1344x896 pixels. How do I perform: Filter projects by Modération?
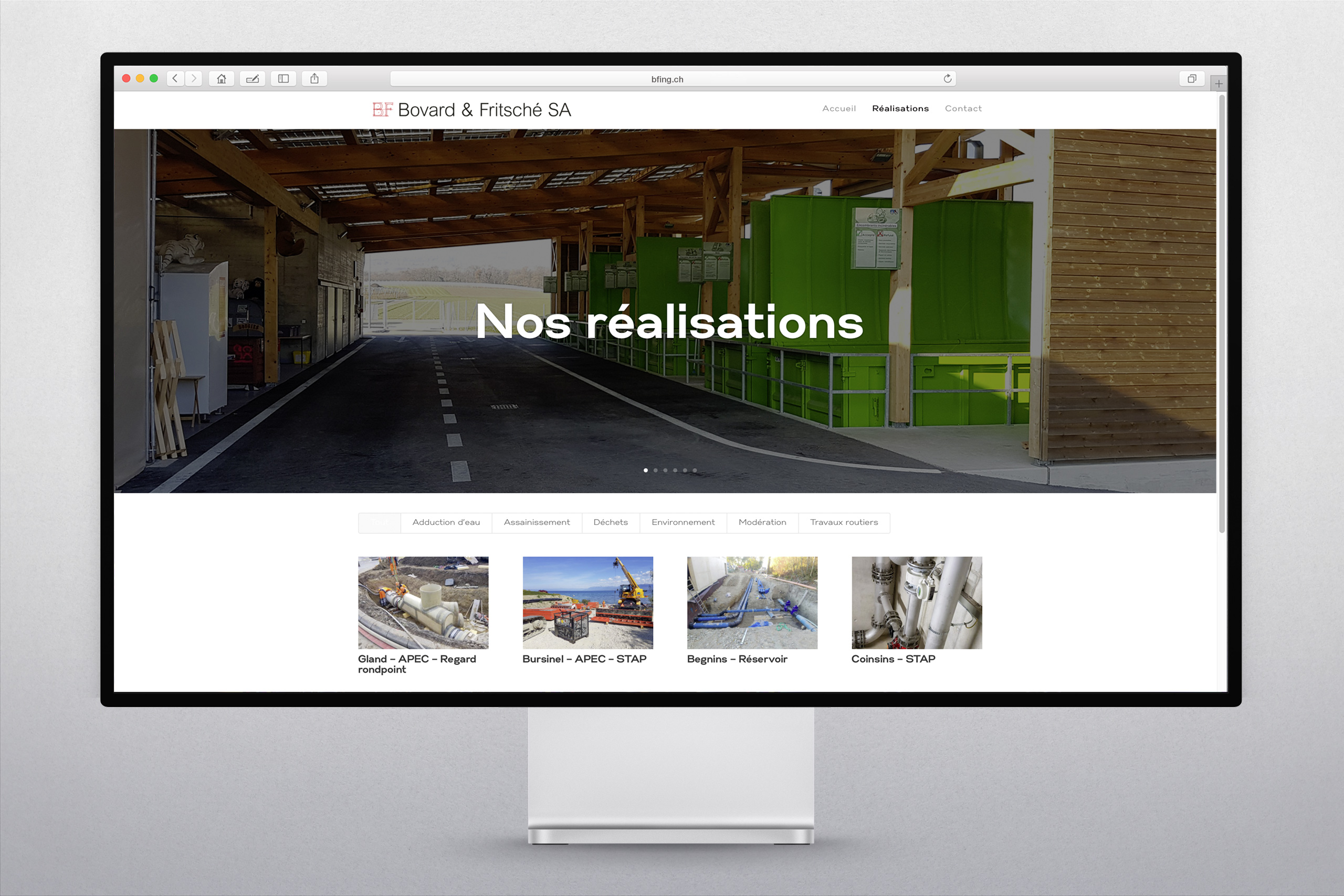[x=763, y=523]
